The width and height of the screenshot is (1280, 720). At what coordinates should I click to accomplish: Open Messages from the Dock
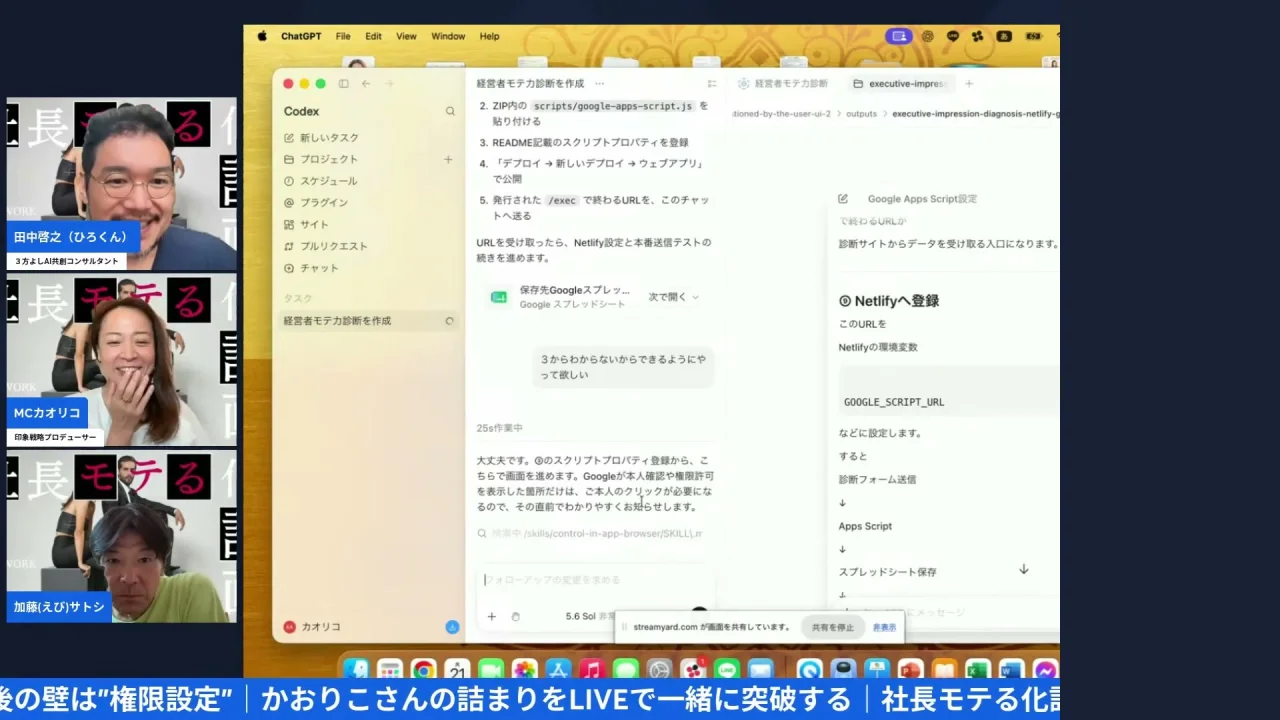(626, 670)
